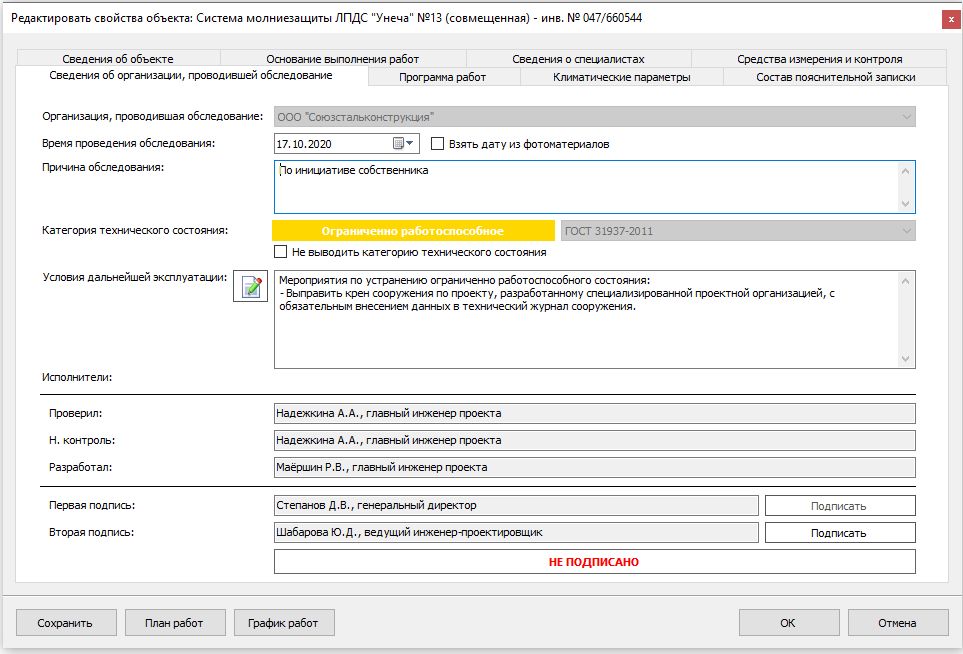Cancel with the 'Отмена' button
963x654 pixels.
[x=898, y=623]
